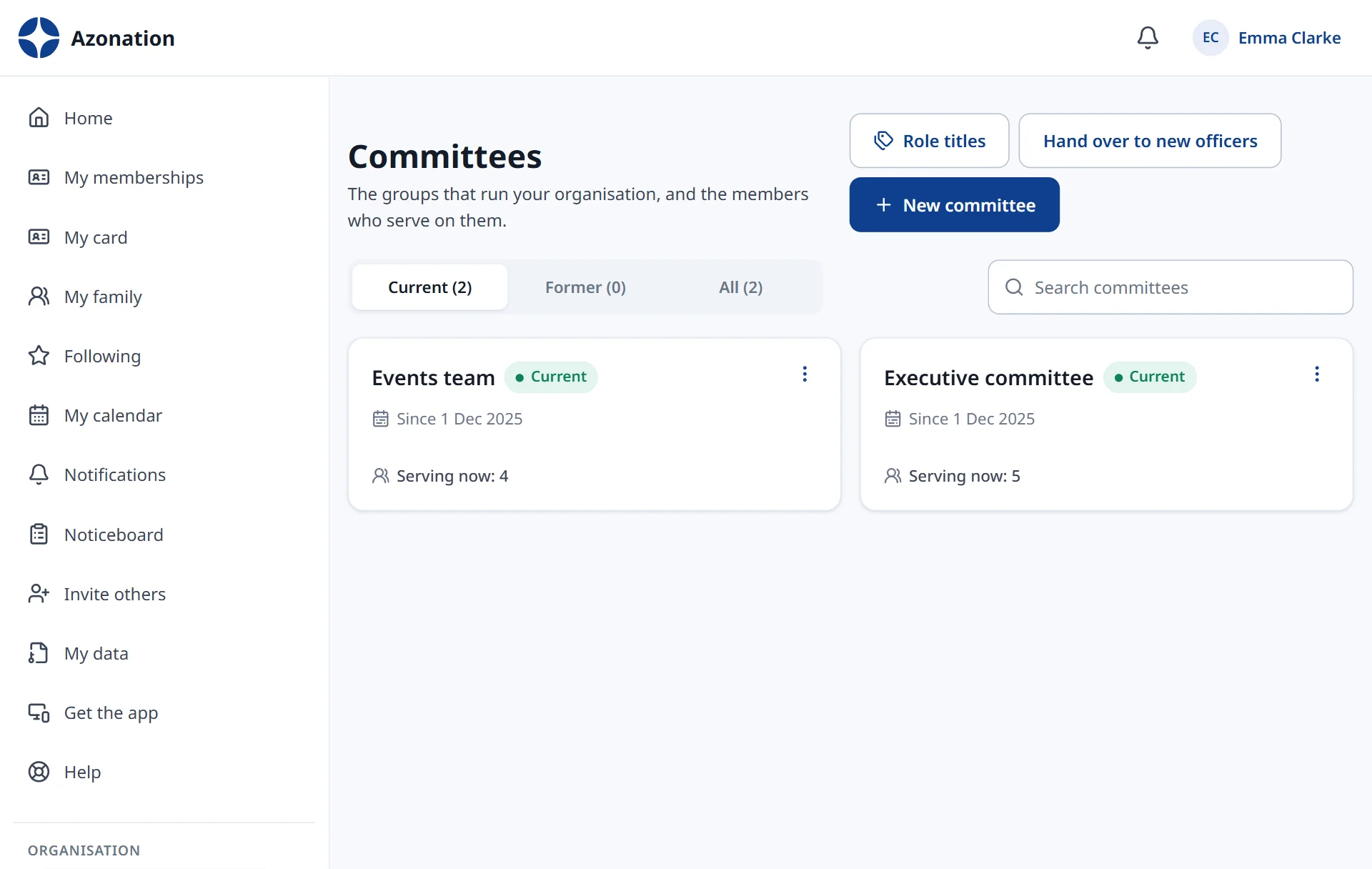Click Hand over to new officers
Screen dimensions: 1372x869
(1150, 141)
